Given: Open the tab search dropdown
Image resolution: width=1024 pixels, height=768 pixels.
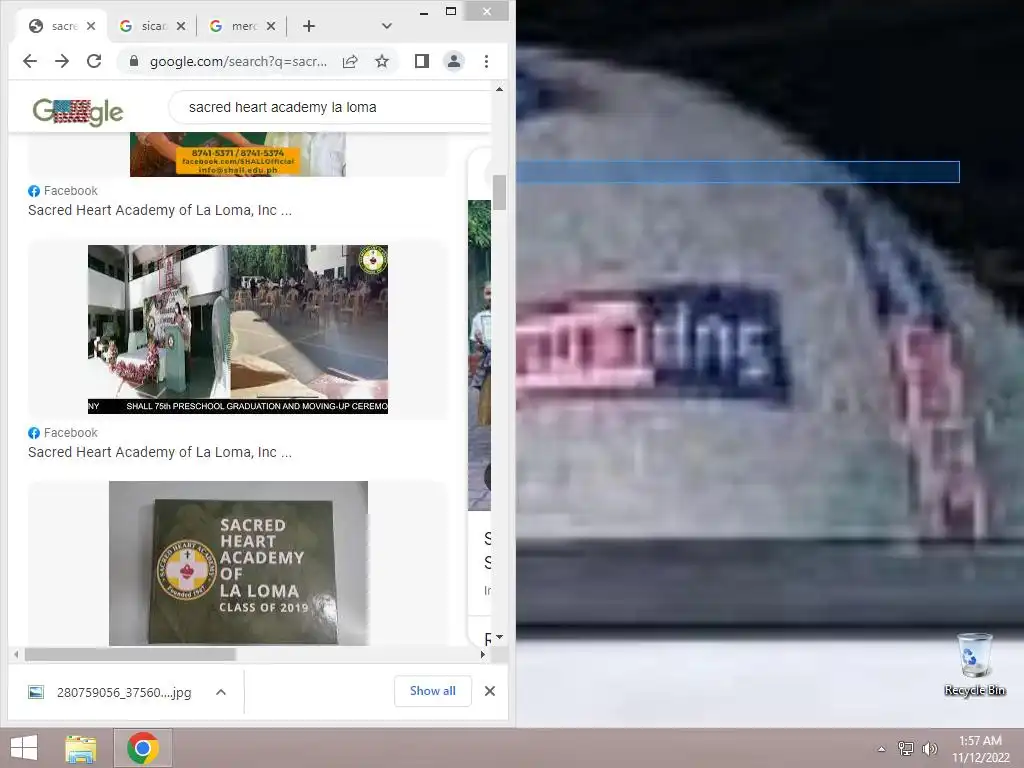Looking at the screenshot, I should (387, 26).
